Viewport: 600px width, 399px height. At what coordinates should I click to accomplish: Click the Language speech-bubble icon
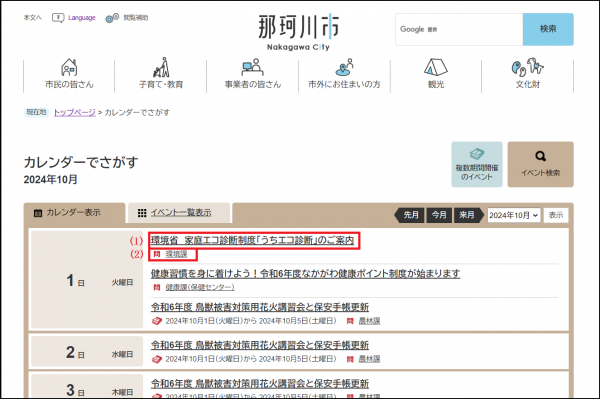tap(58, 18)
